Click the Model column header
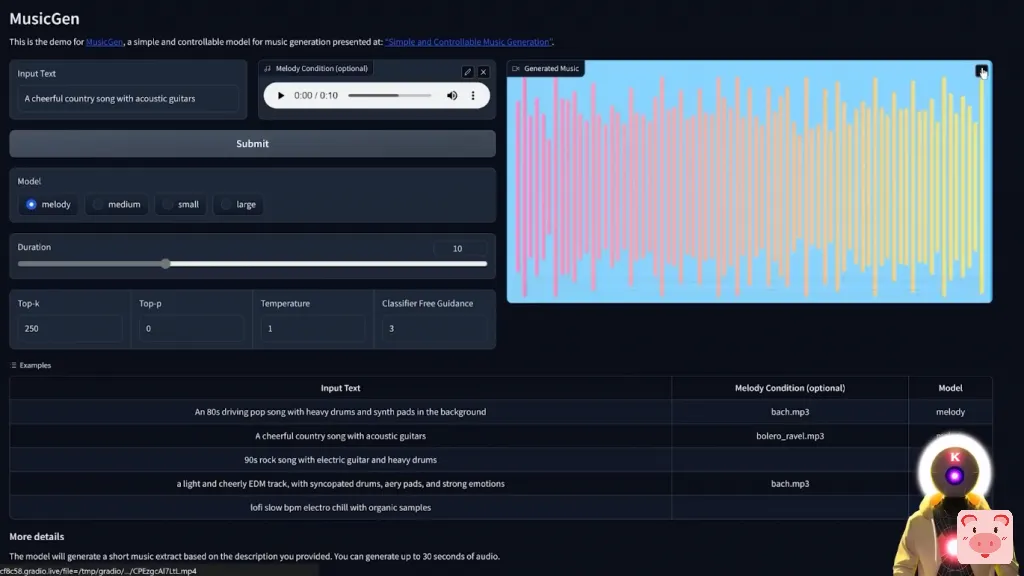 point(950,388)
